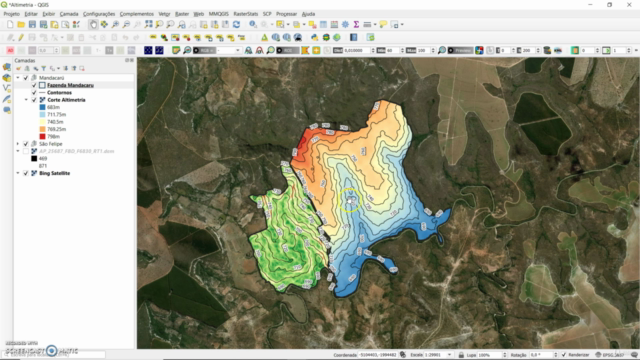Collapse the Bing Satellite layer entry
The image size is (640, 360).
tap(18, 173)
